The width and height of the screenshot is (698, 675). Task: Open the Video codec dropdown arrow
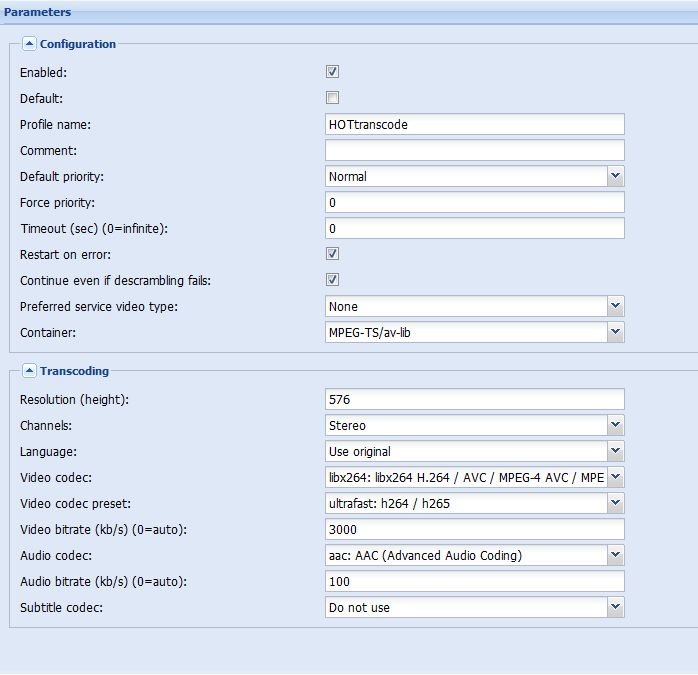tap(615, 477)
